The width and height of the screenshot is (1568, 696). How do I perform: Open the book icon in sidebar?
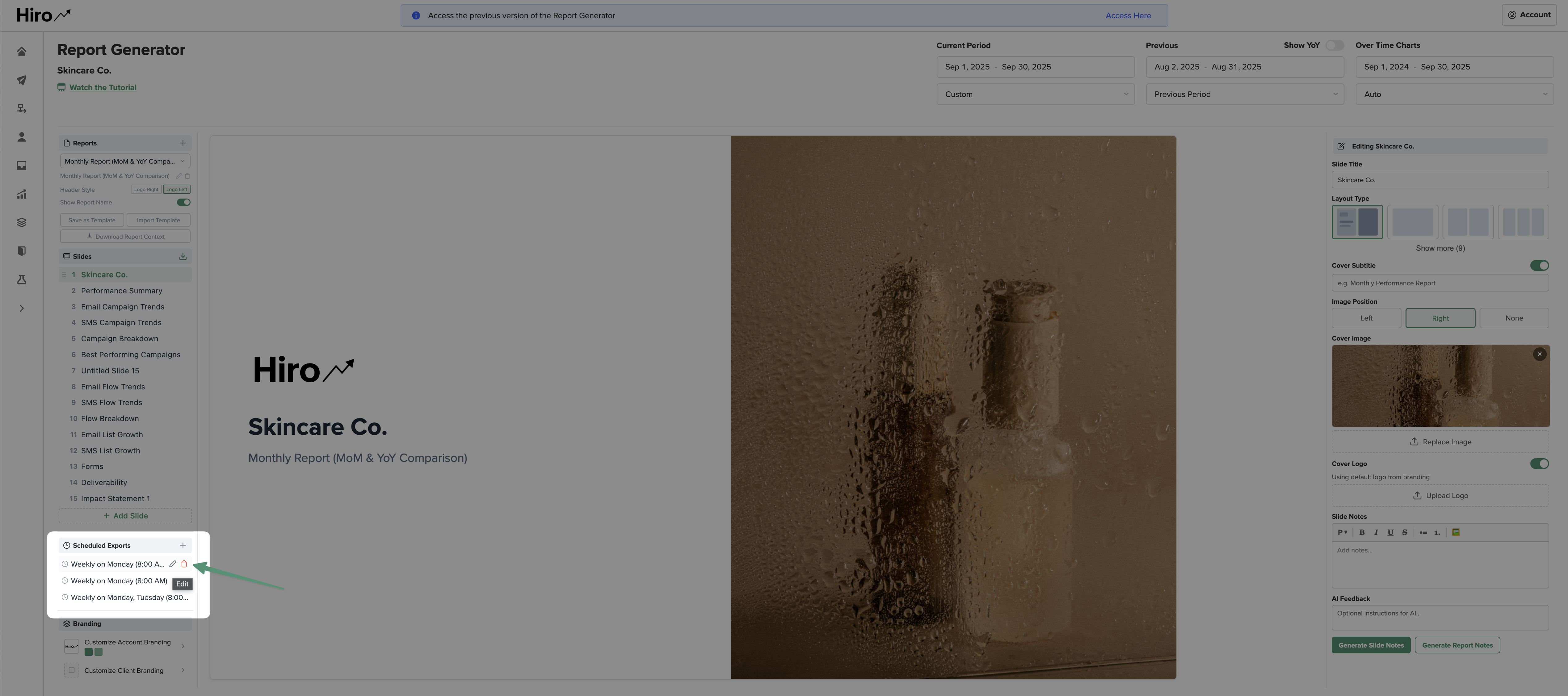pos(21,251)
